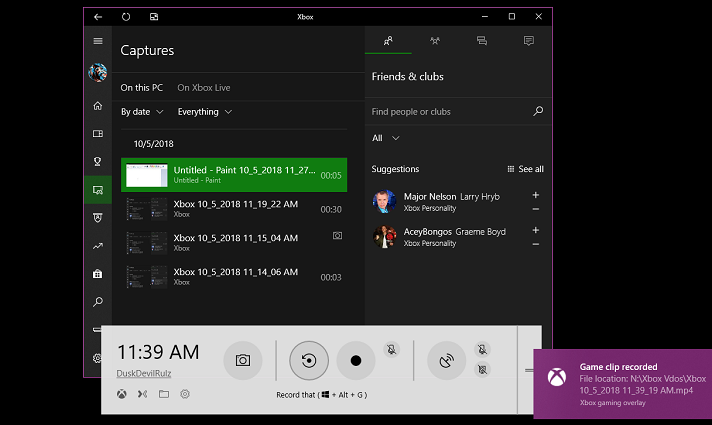The width and height of the screenshot is (712, 425).
Task: Open Xbox app from Game bar icon
Action: (122, 394)
